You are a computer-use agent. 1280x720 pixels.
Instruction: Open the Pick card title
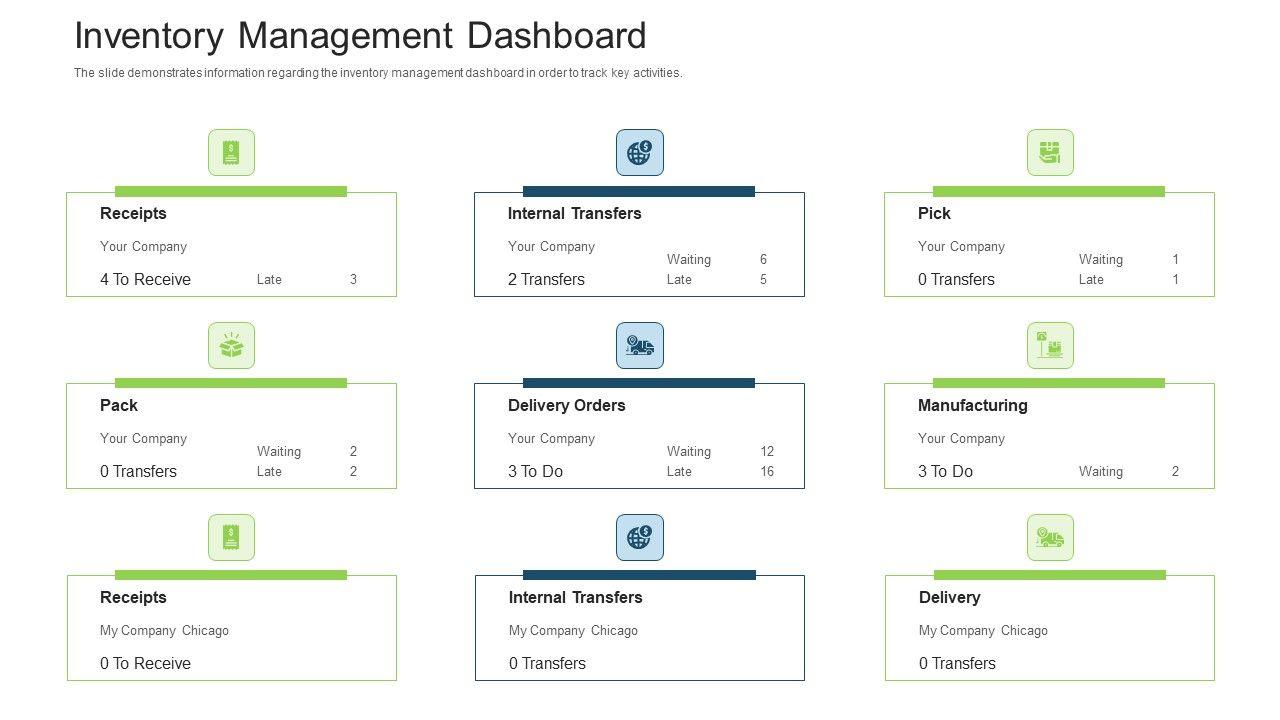click(x=934, y=214)
